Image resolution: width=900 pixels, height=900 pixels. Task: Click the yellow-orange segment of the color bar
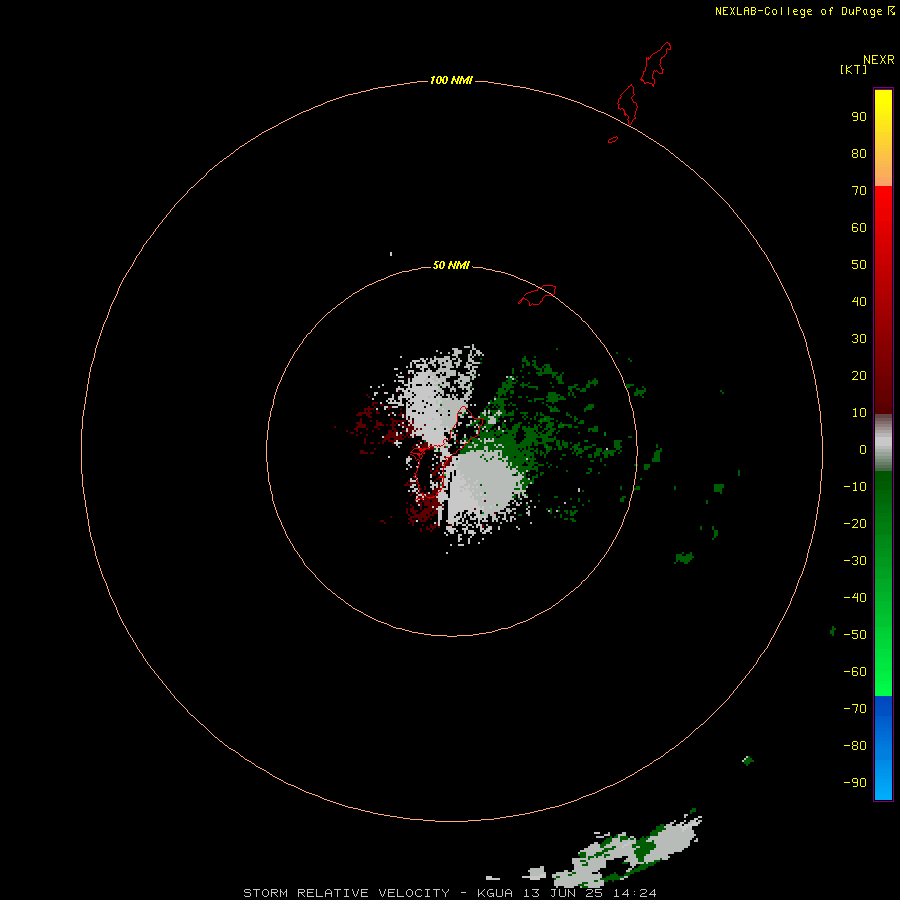pyautogui.click(x=883, y=138)
